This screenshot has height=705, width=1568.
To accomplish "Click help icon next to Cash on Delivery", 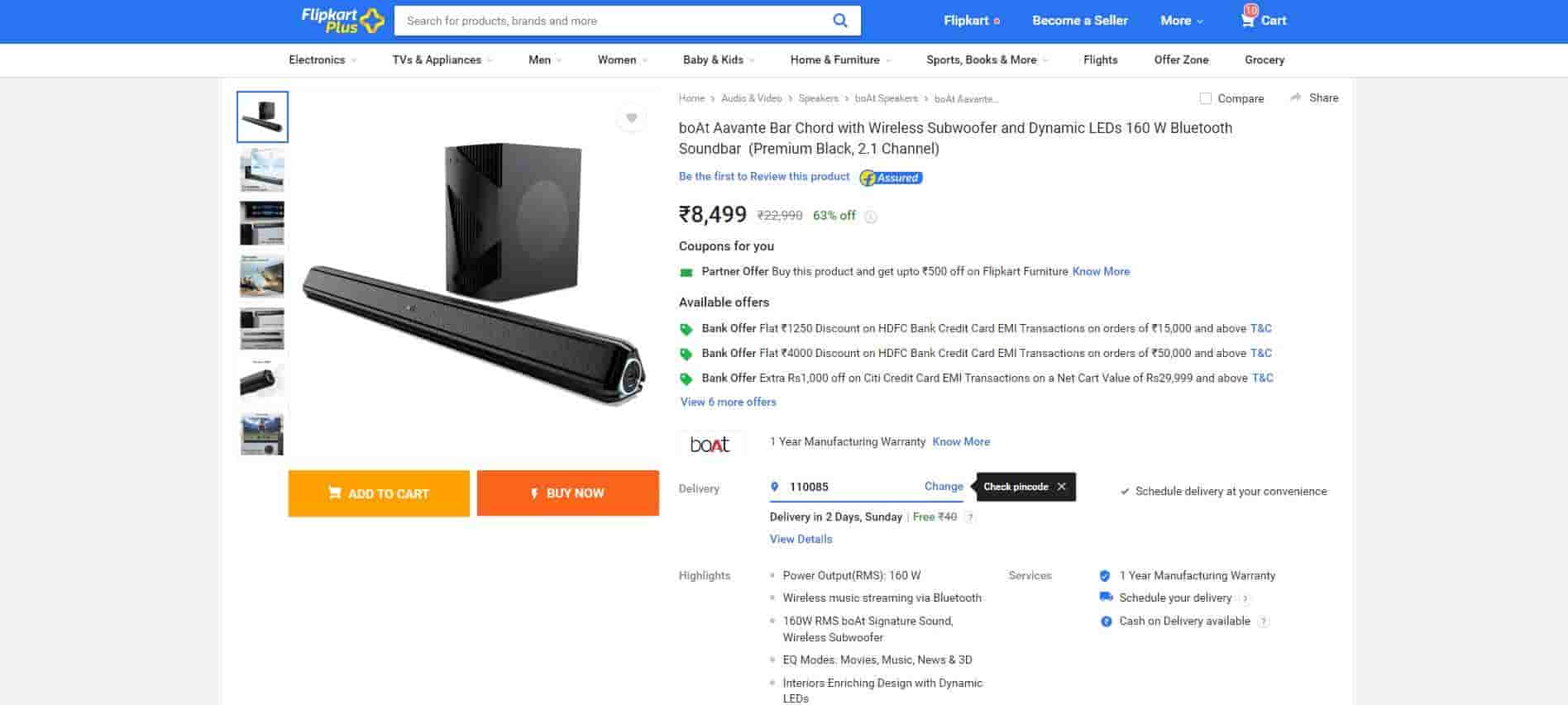I will 1263,622.
